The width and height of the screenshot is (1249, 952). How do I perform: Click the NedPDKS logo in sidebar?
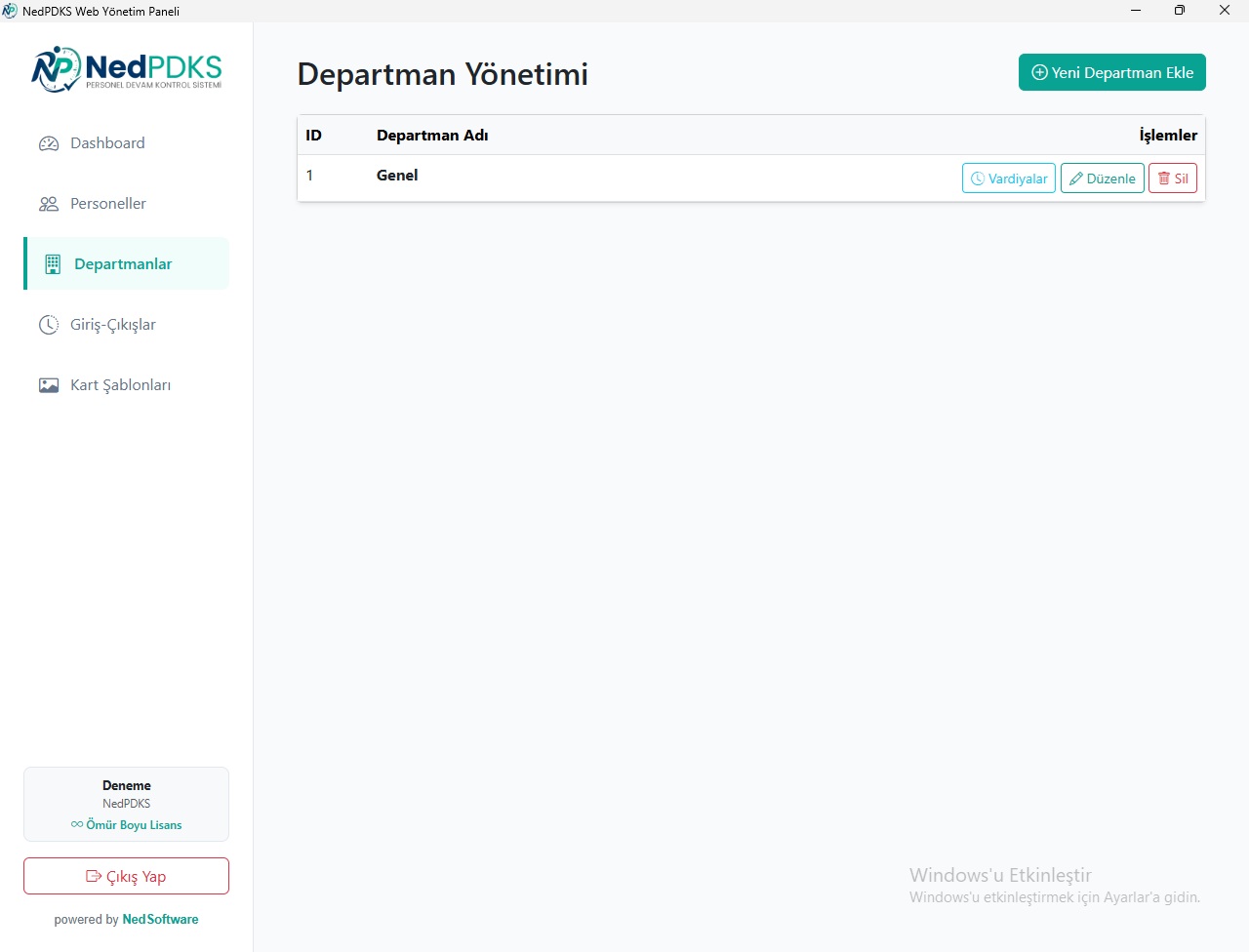click(x=127, y=69)
